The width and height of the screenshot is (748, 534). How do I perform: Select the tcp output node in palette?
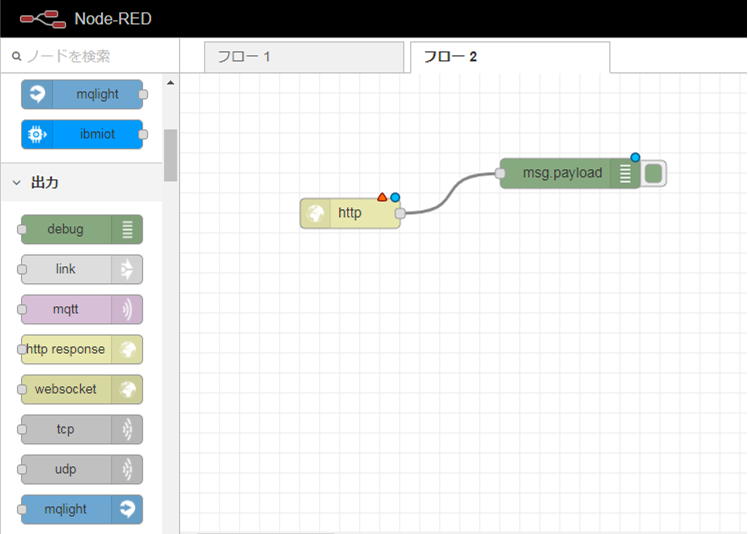click(82, 429)
